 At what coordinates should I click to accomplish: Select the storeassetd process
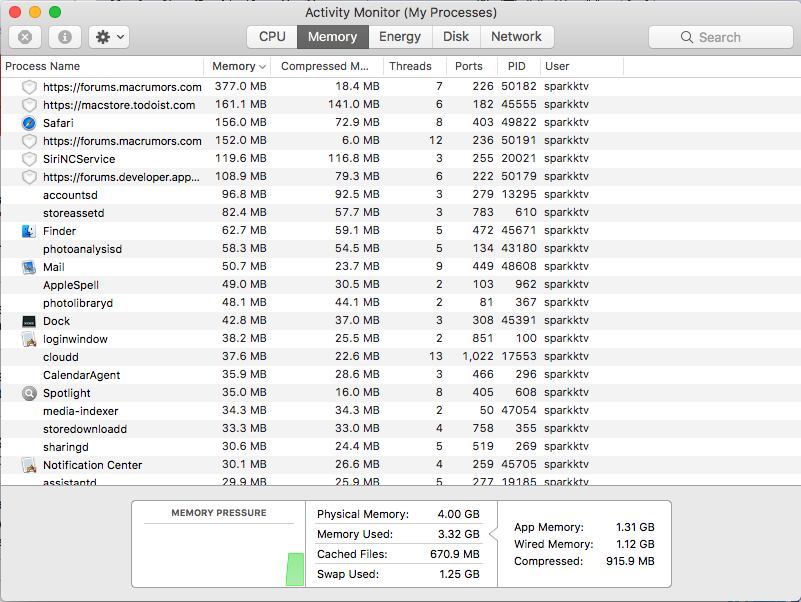(x=400, y=213)
